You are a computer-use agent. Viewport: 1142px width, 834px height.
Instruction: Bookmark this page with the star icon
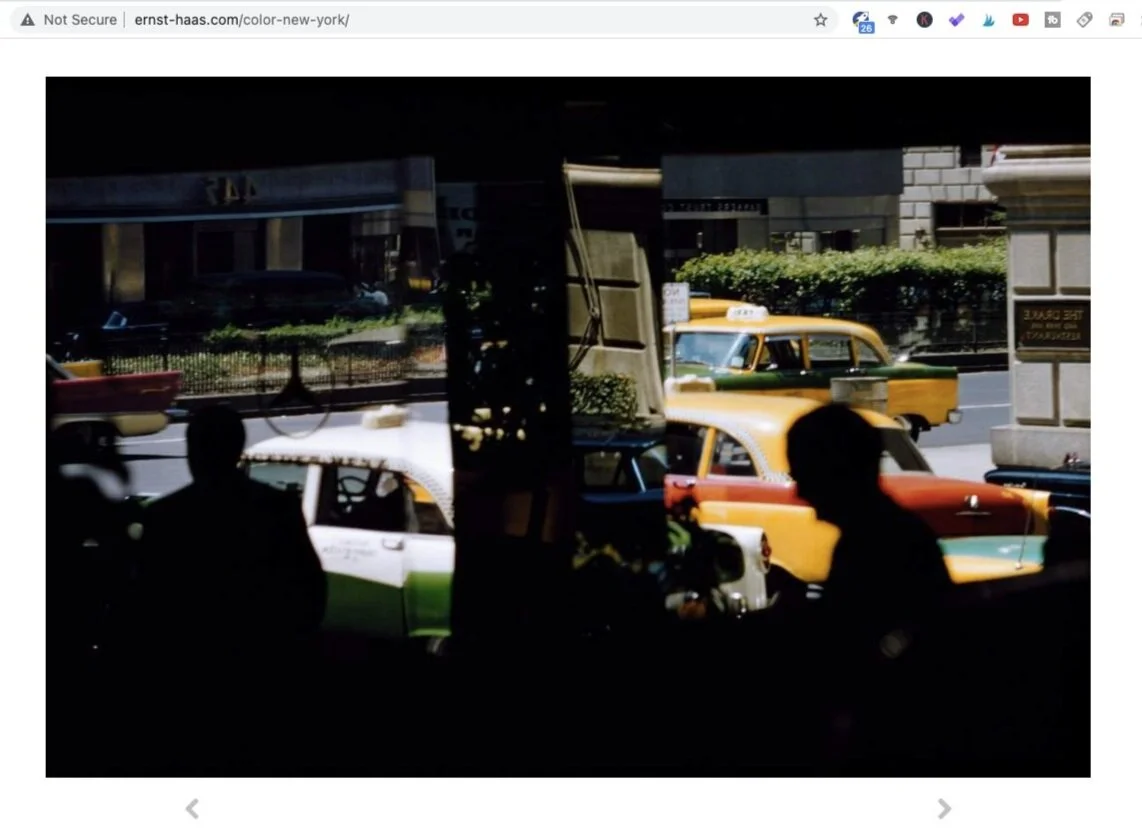(x=820, y=20)
